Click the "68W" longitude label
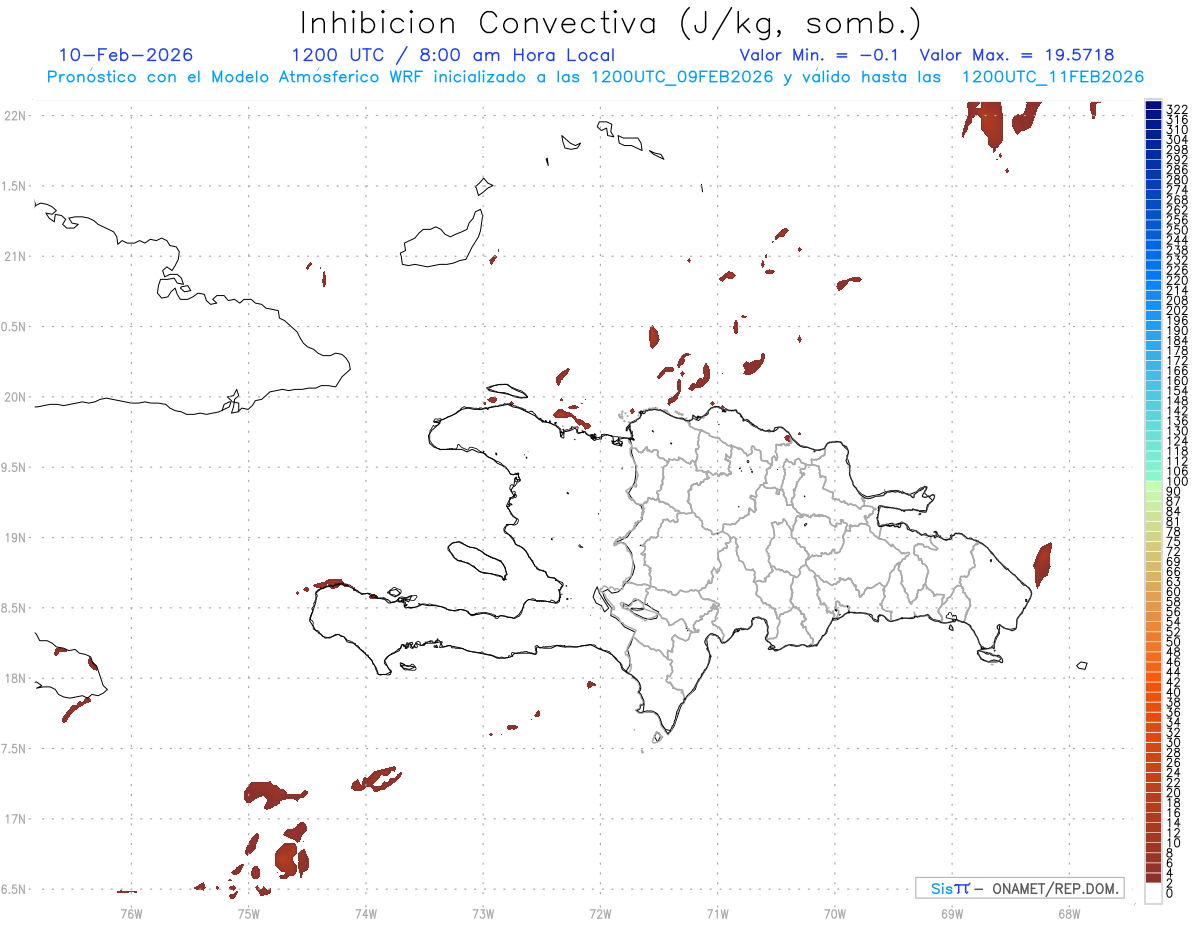The height and width of the screenshot is (927, 1200). (x=1069, y=913)
